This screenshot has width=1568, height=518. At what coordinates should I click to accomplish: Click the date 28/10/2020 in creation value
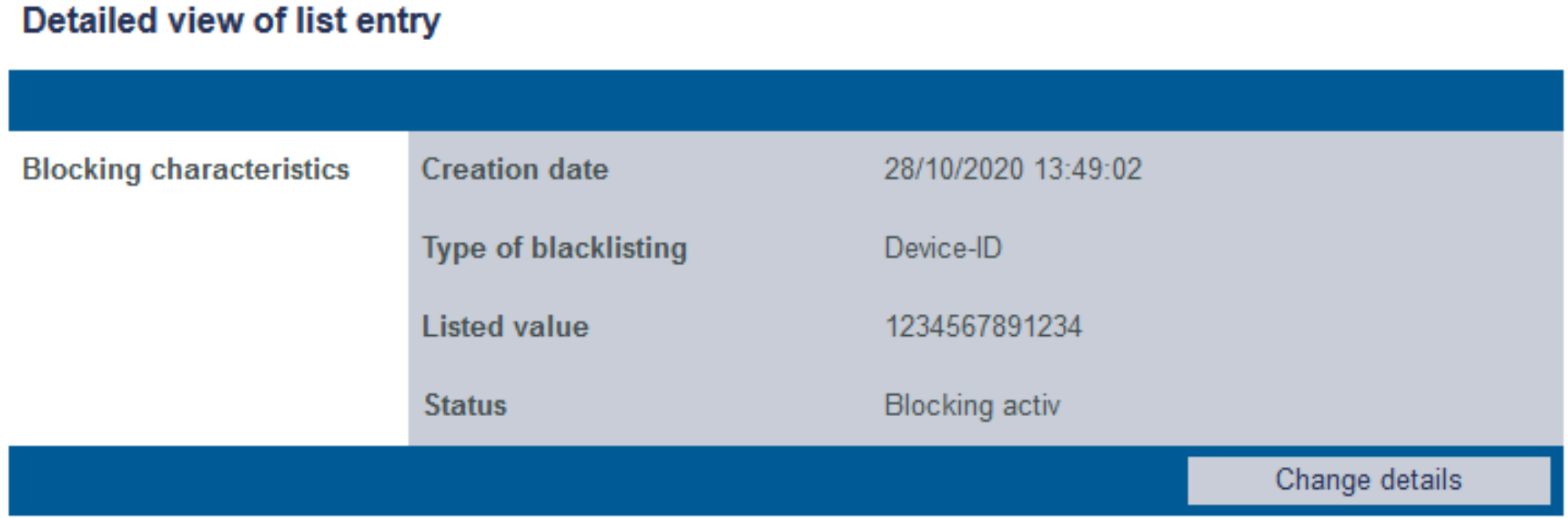click(954, 170)
